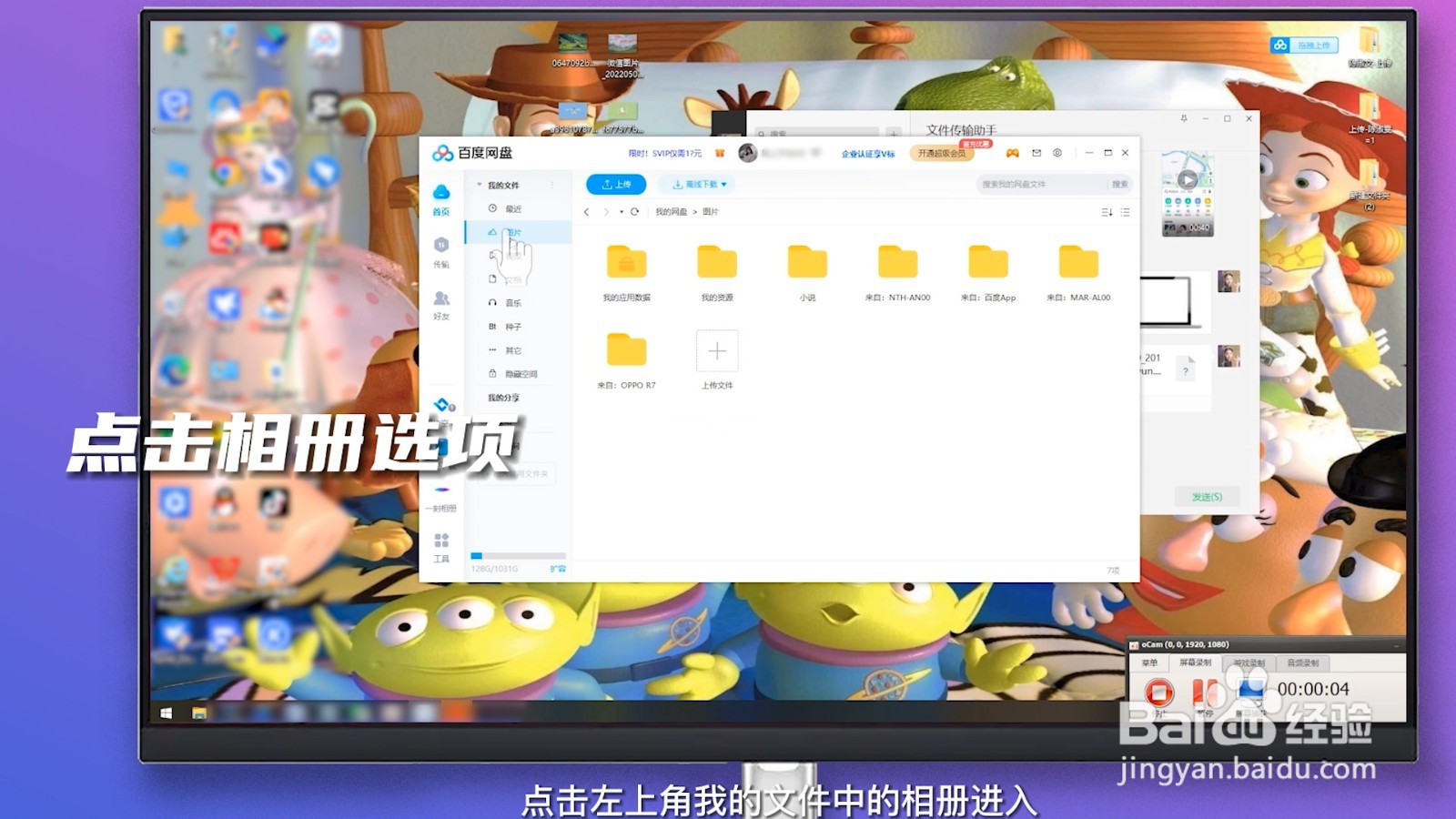Open the game controller icon

[x=1012, y=153]
